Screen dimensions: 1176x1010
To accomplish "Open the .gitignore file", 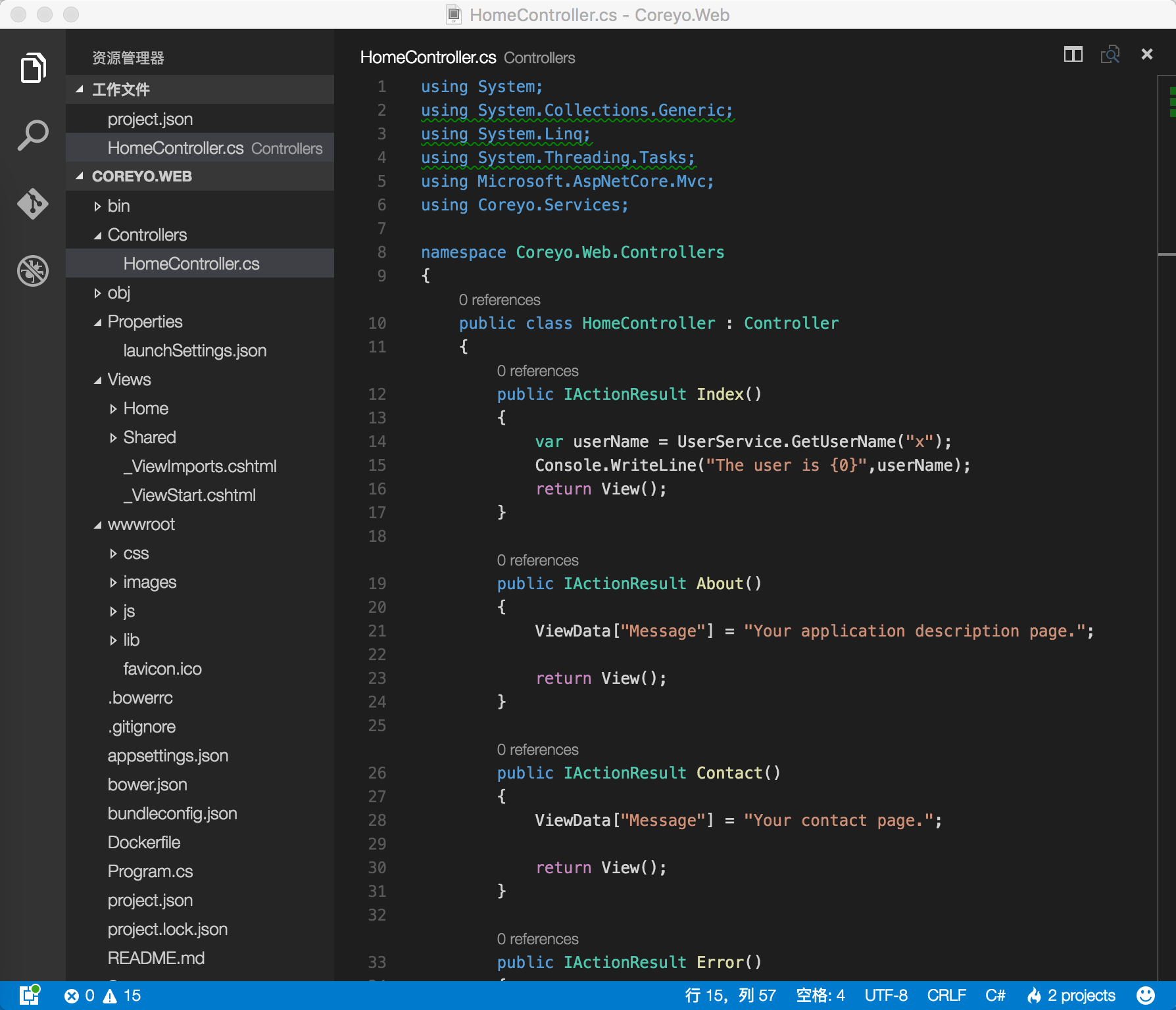I will point(200,727).
